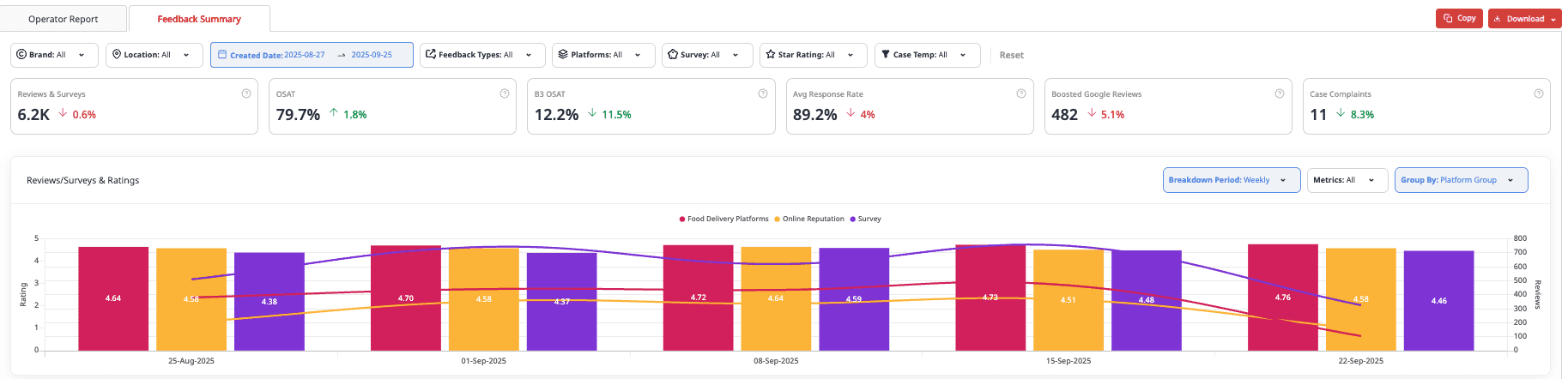
Task: Click the OSAT 79.7% value
Action: pos(298,115)
